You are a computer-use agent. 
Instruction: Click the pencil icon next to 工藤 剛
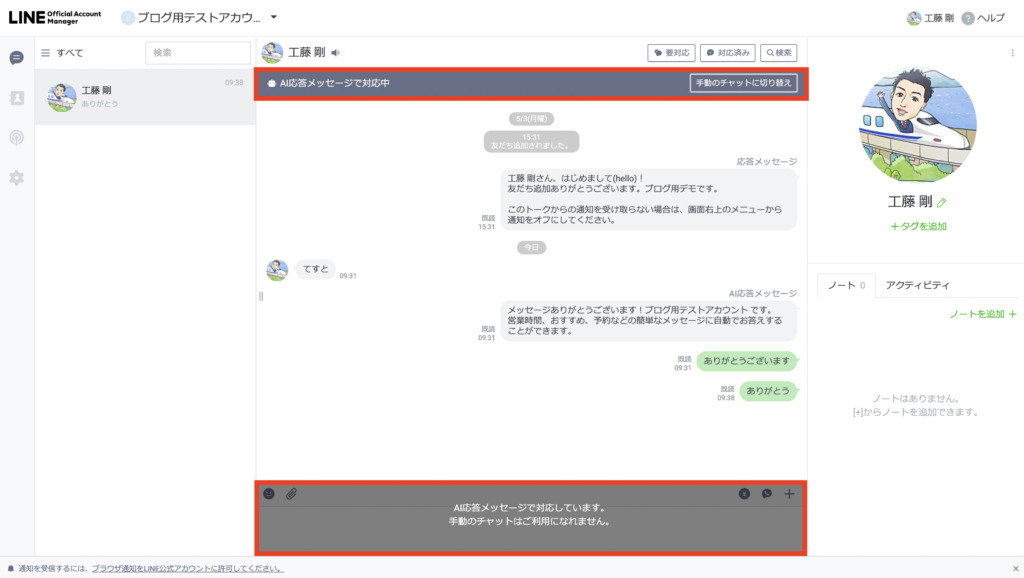[x=942, y=202]
